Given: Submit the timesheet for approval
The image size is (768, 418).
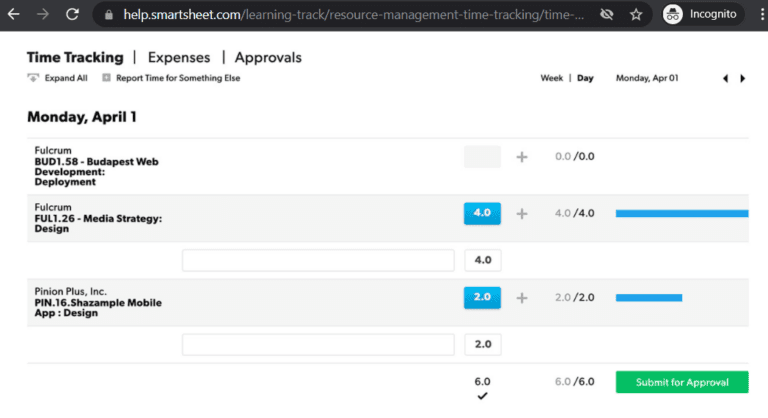Looking at the screenshot, I should 682,382.
